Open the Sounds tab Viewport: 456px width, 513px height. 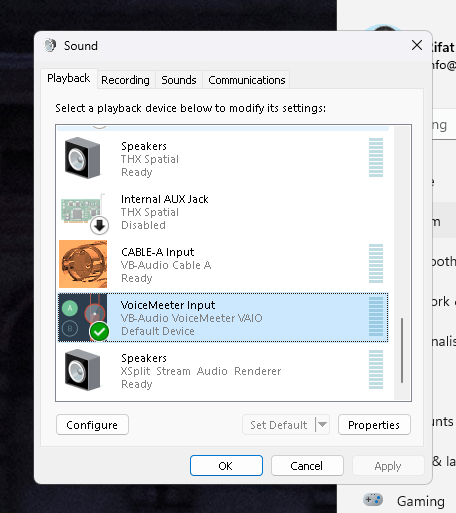(x=179, y=80)
